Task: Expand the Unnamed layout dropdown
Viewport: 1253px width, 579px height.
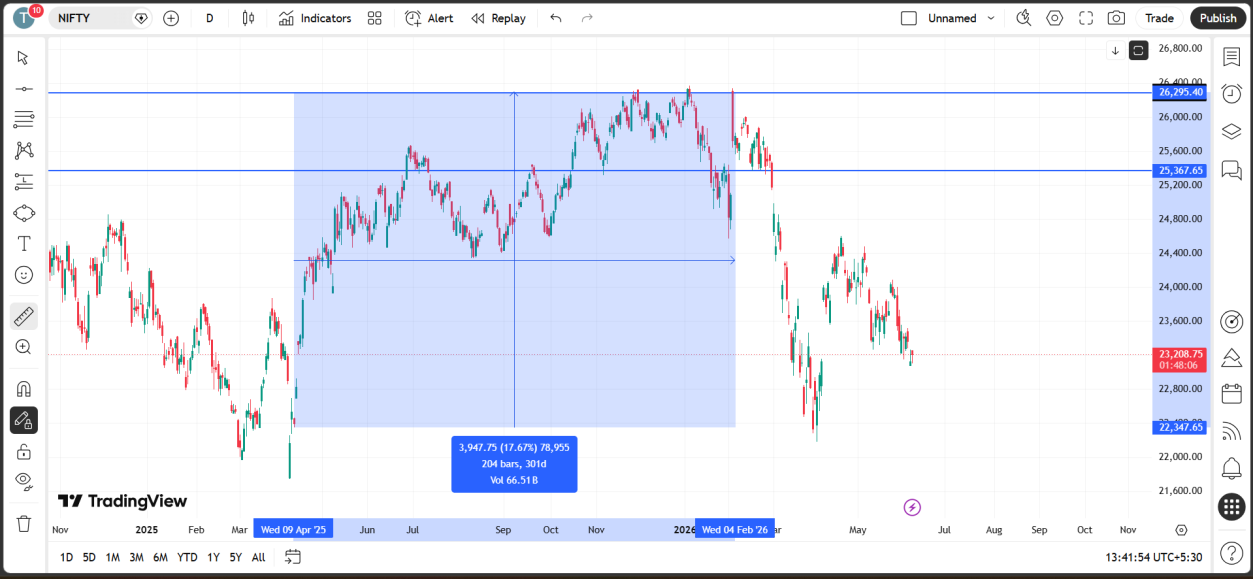Action: pyautogui.click(x=991, y=18)
